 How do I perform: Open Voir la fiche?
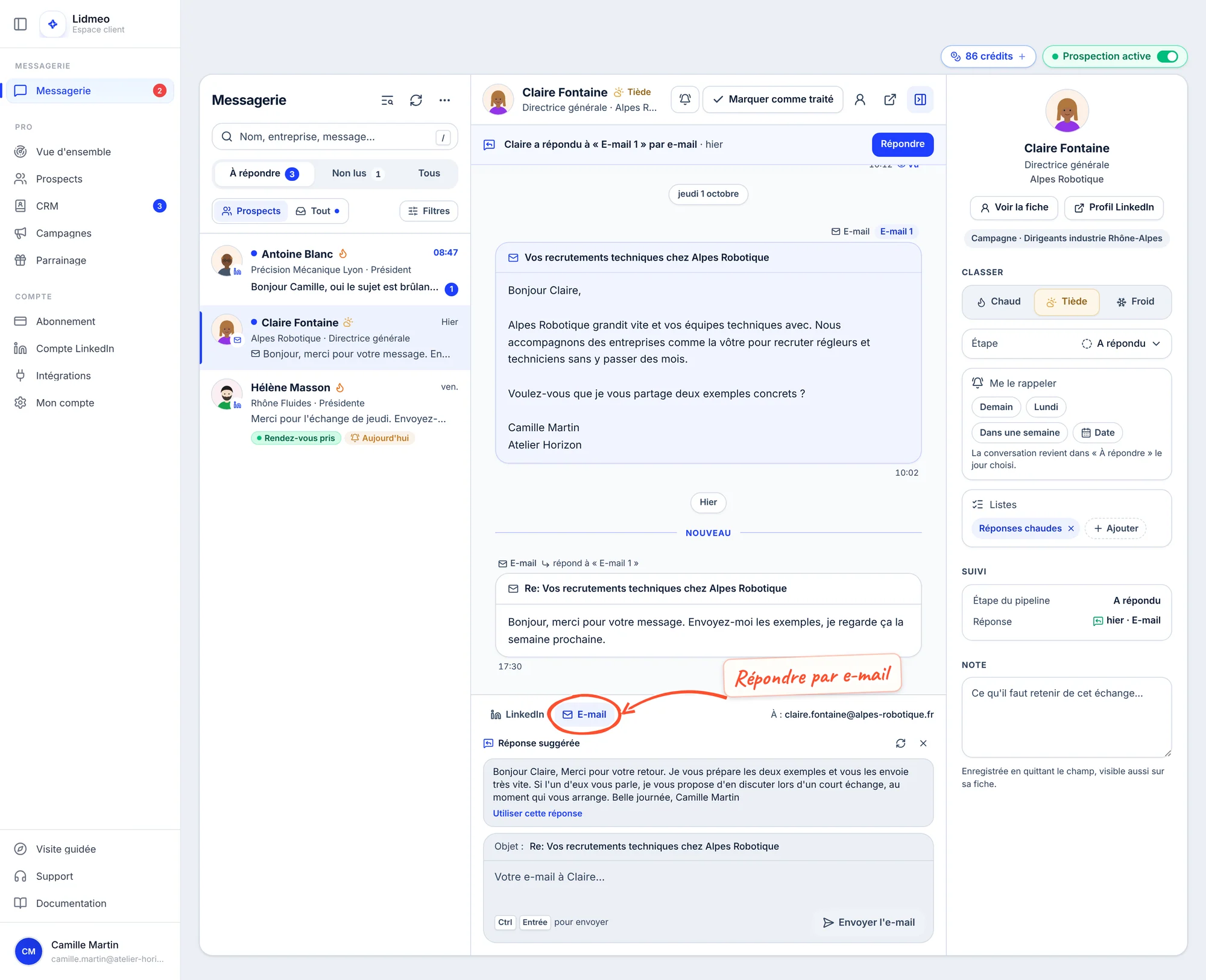tap(1014, 207)
